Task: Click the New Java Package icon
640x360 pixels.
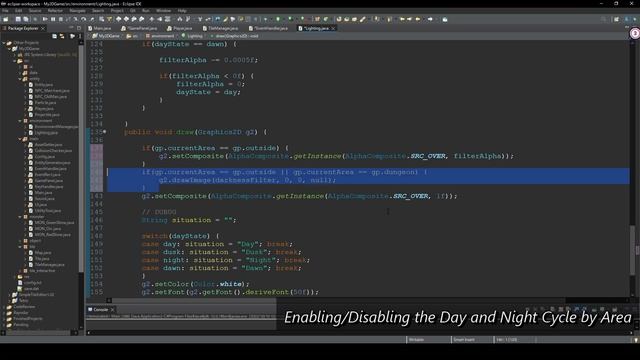Action: (x=317, y=19)
